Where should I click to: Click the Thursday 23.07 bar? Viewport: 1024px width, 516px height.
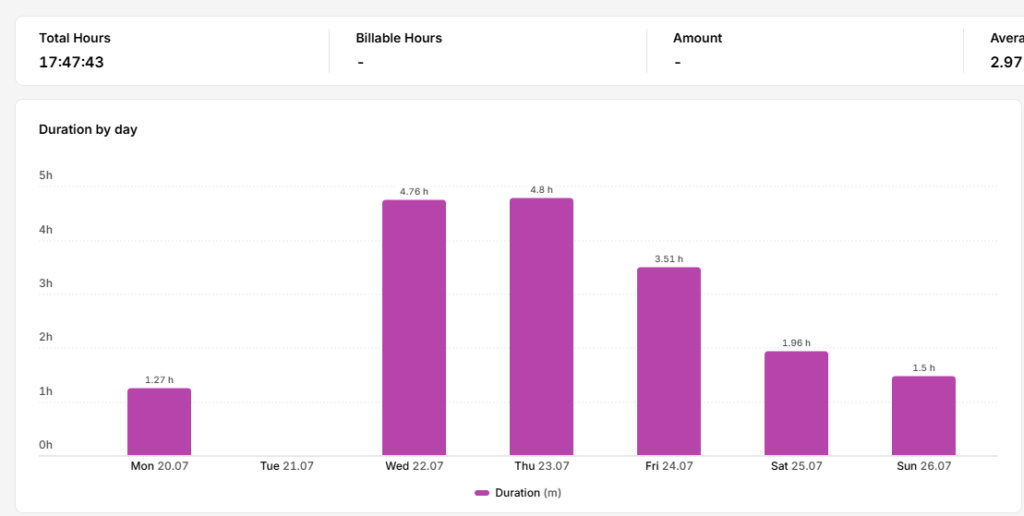[541, 327]
